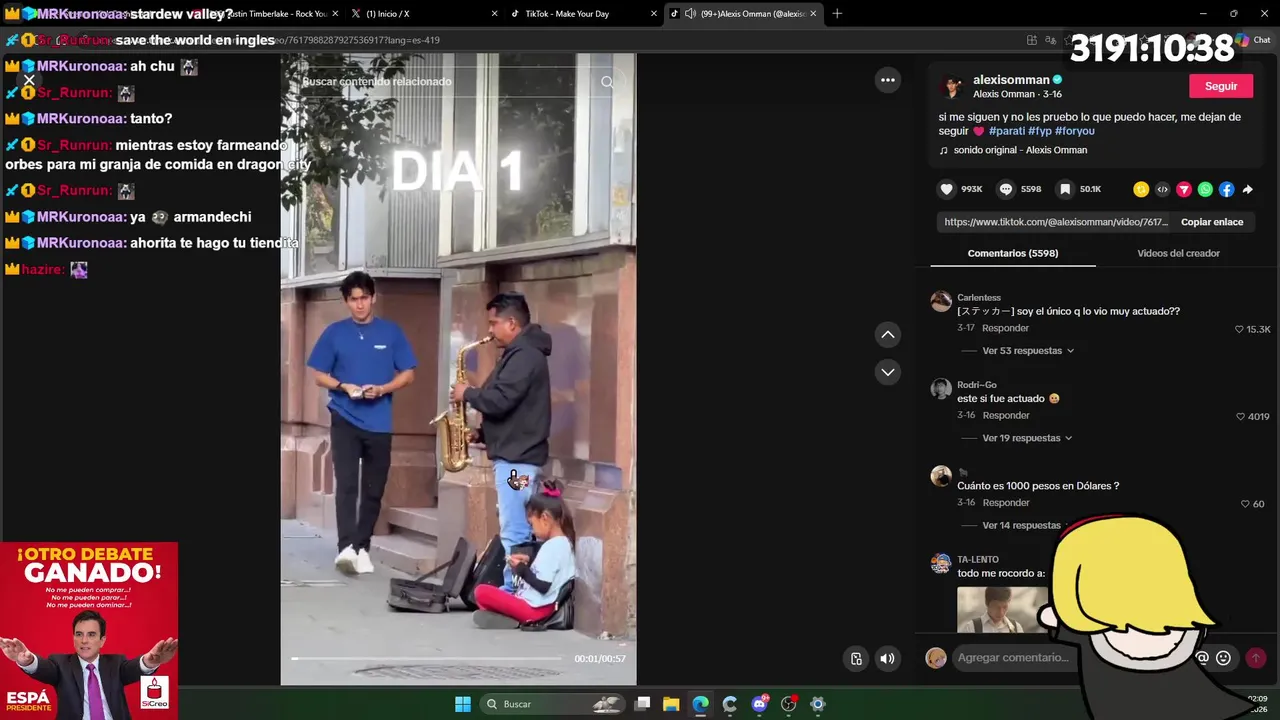Like Rodri-Go's comment heart
This screenshot has height=720, width=1280.
(x=1241, y=416)
